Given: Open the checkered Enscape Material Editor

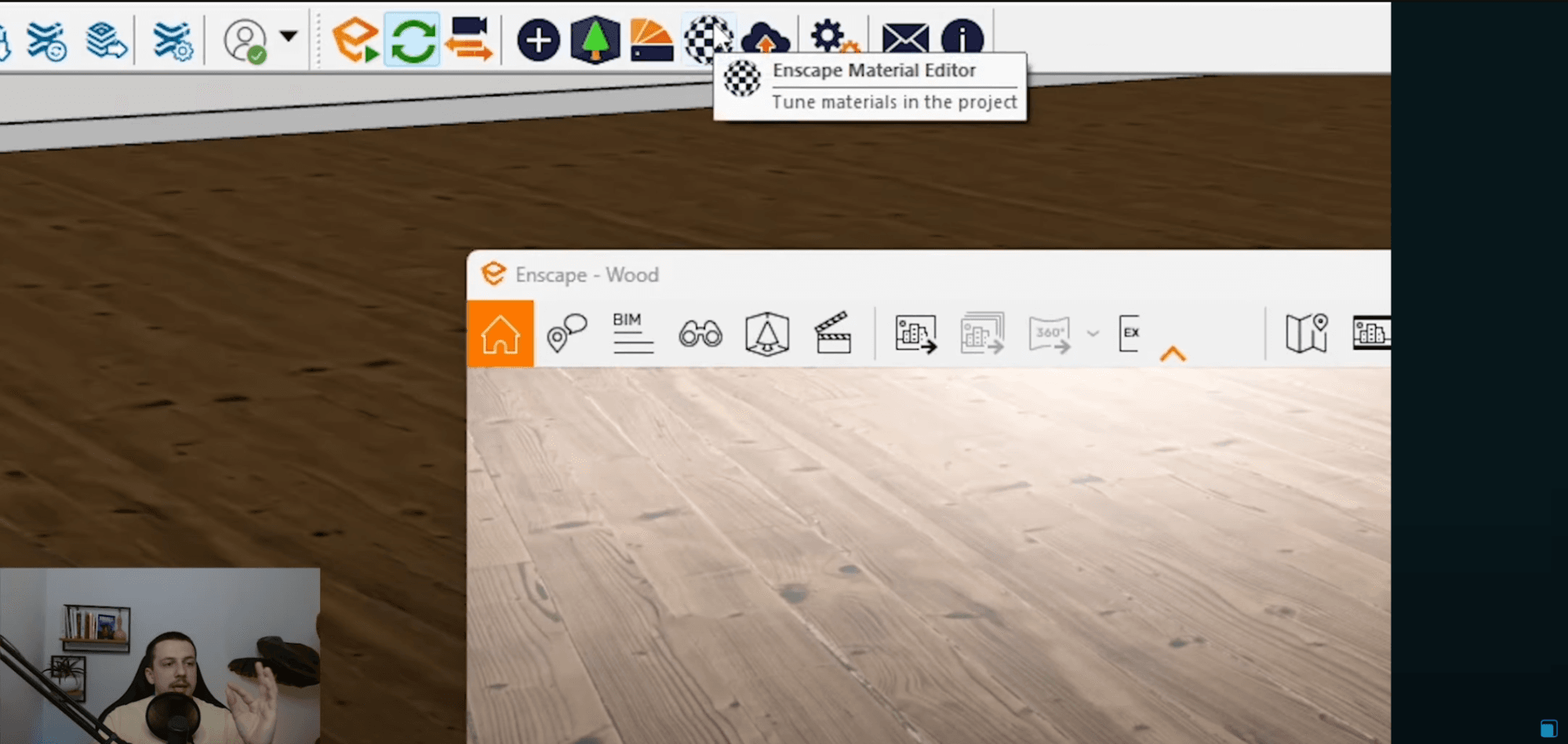Looking at the screenshot, I should (707, 38).
